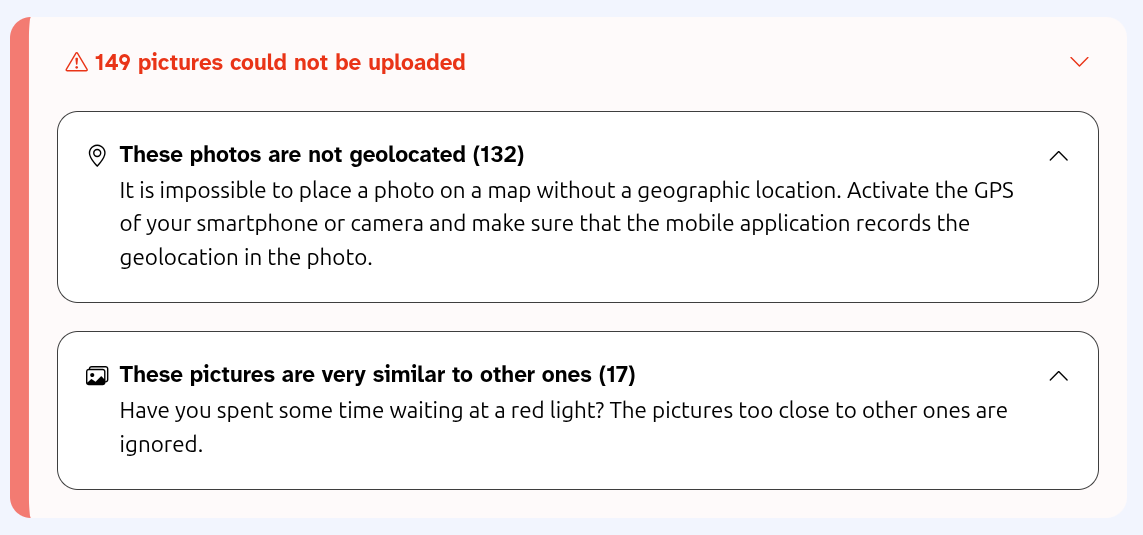This screenshot has width=1143, height=535.
Task: Click the (132) count of non-geolocated photos
Action: [498, 155]
